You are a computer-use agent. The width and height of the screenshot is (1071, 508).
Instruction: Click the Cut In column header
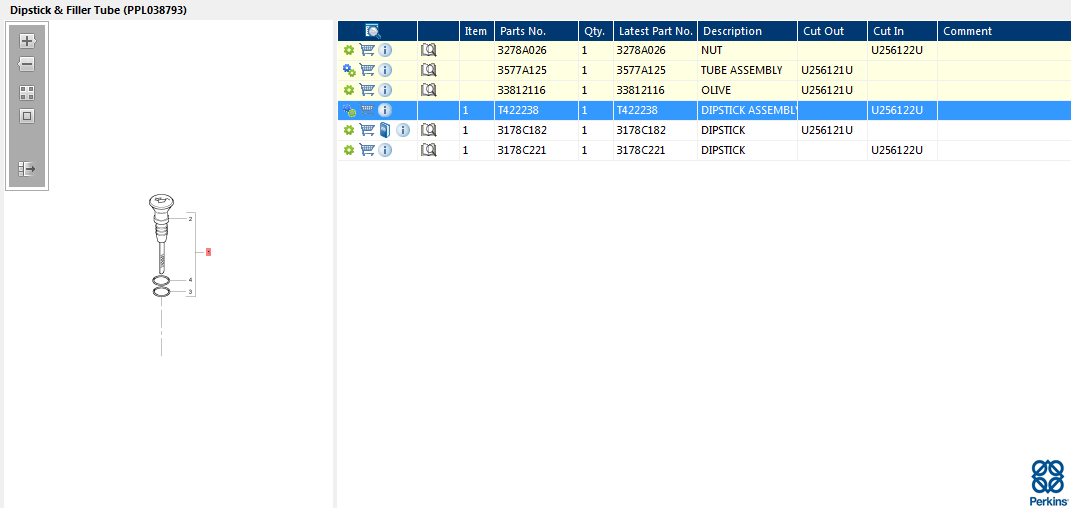[x=902, y=31]
